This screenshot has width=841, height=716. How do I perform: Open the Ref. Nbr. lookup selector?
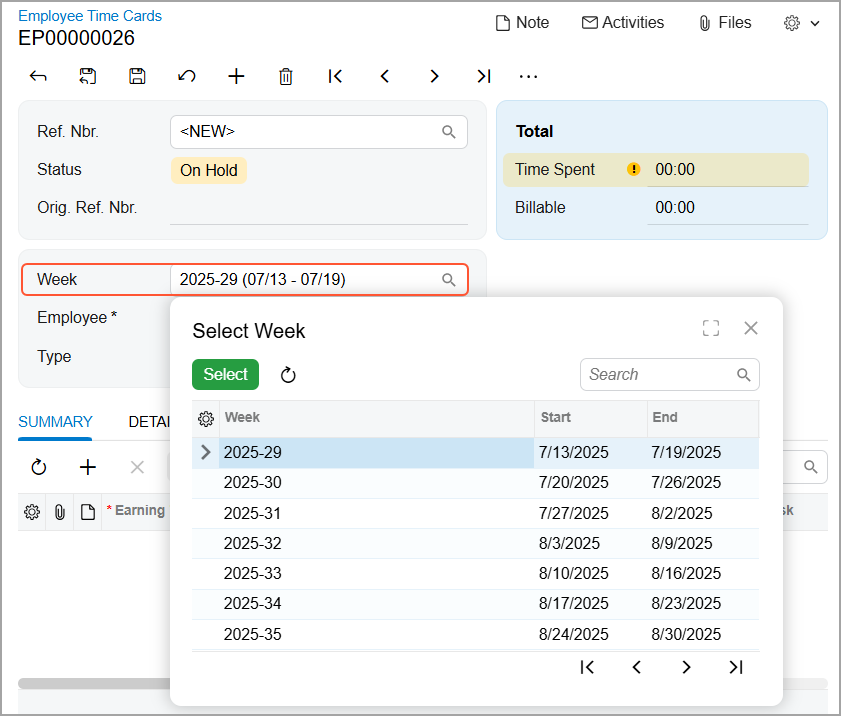449,132
